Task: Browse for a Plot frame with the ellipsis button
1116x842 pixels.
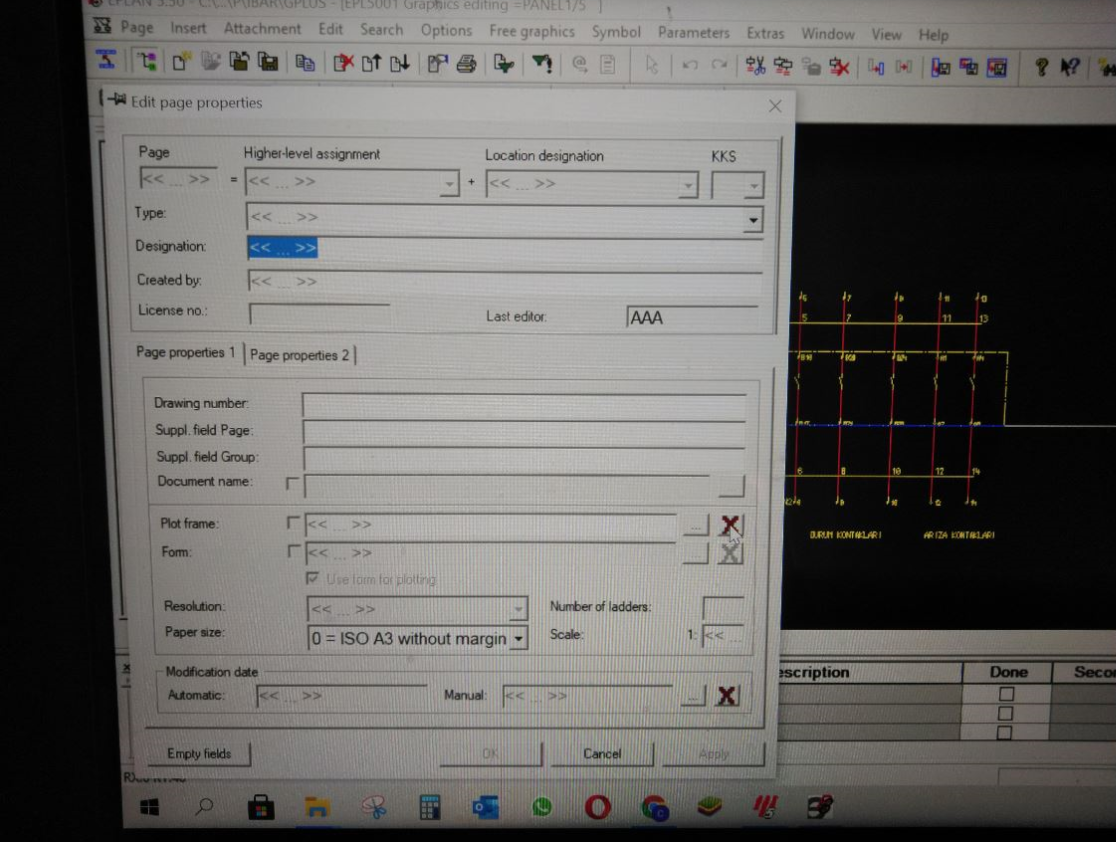Action: [695, 525]
